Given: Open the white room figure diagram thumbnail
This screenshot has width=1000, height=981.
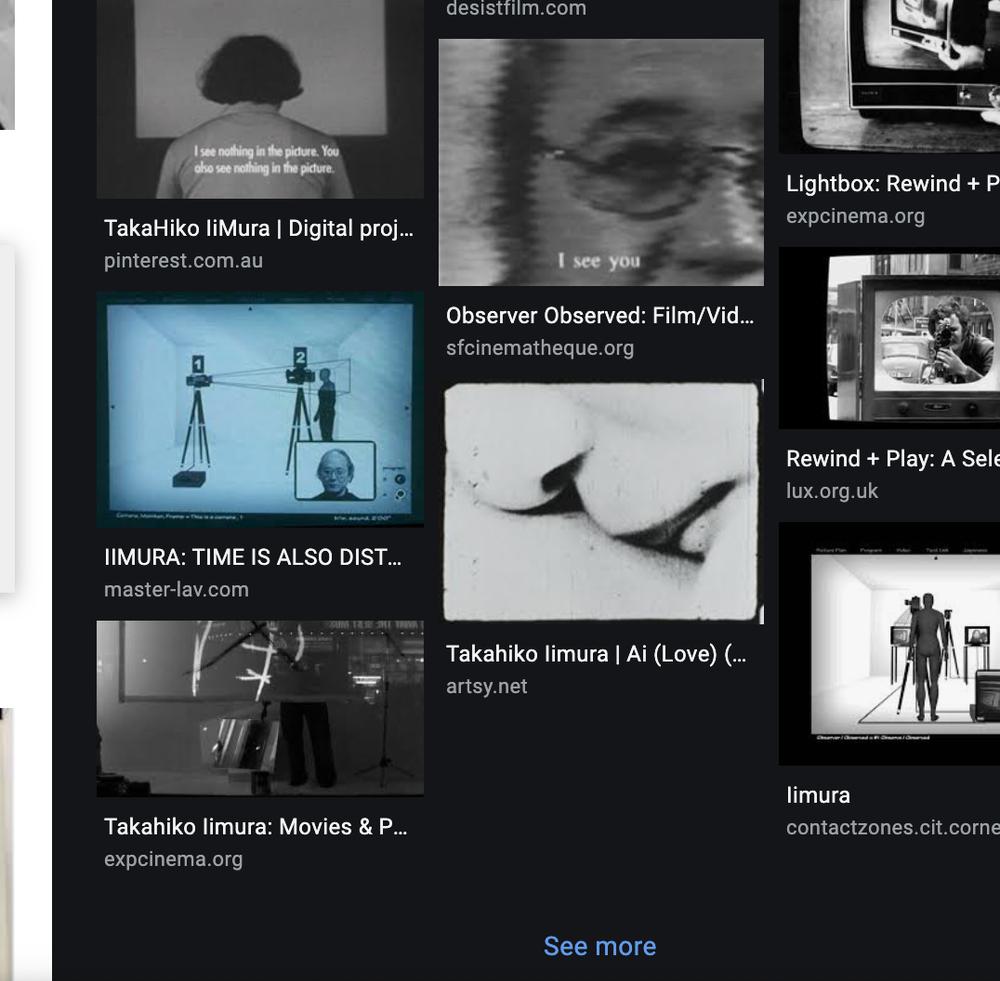Looking at the screenshot, I should (x=890, y=644).
